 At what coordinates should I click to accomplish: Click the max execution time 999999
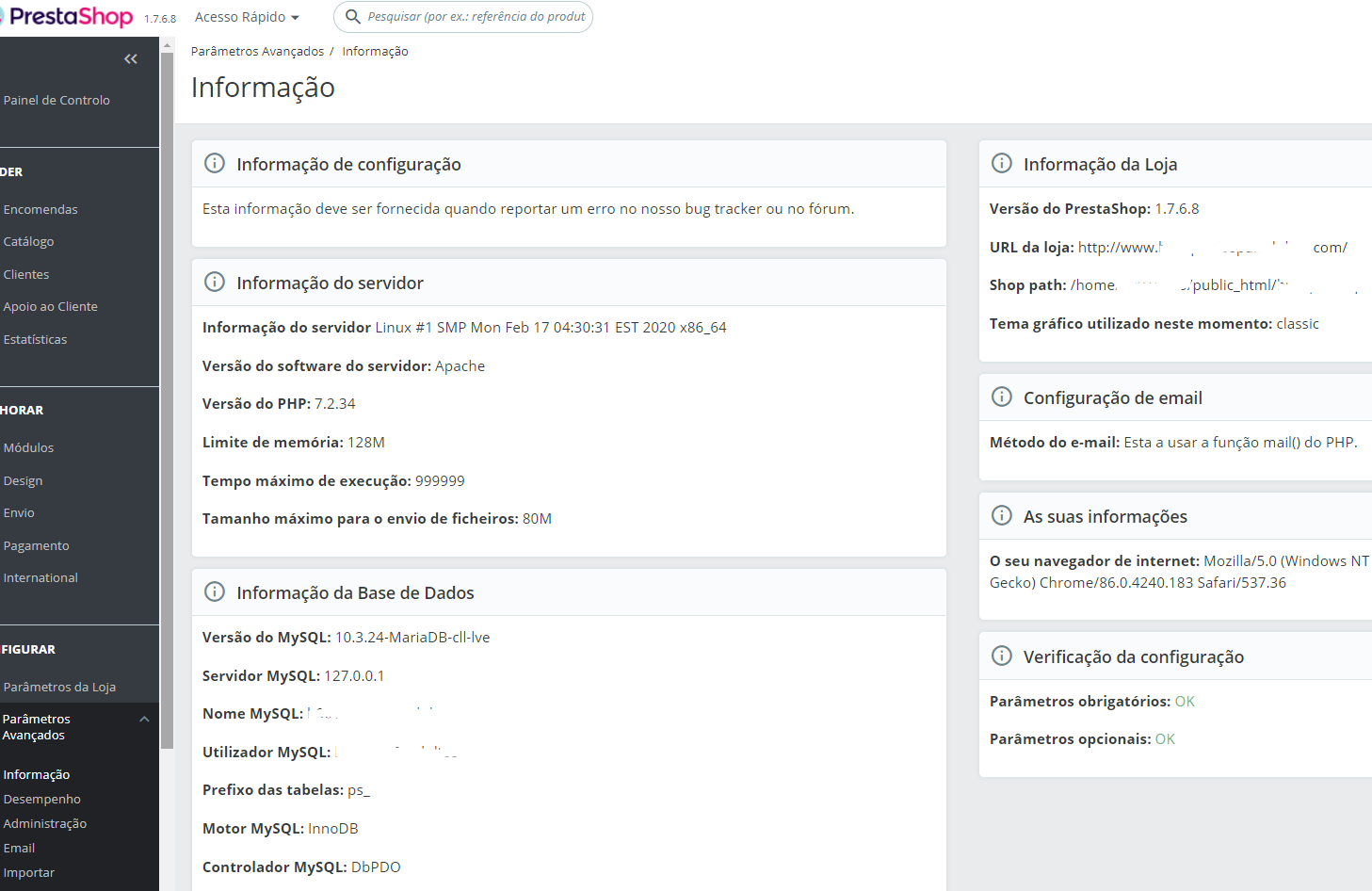click(440, 480)
